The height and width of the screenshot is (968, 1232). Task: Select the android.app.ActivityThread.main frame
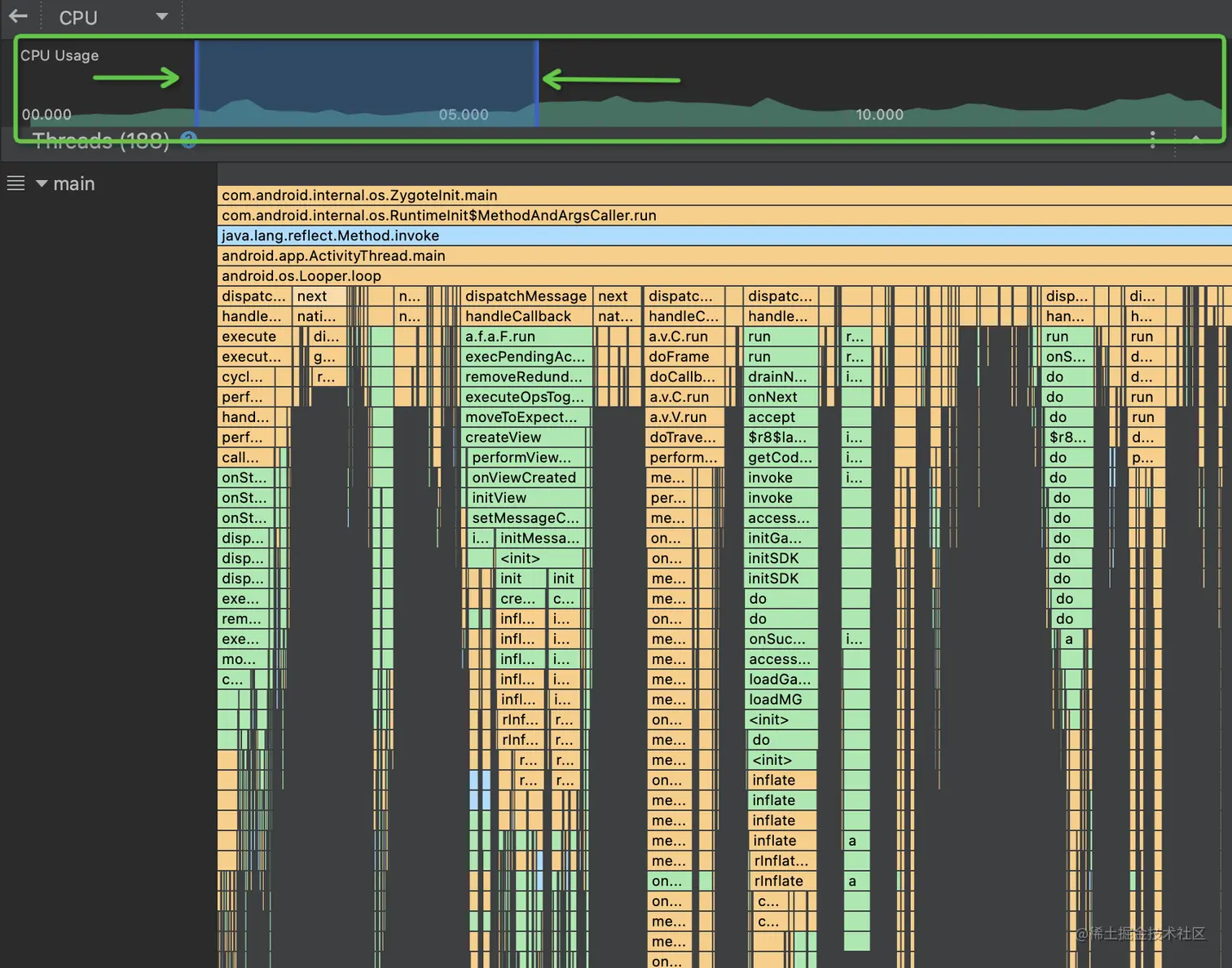coord(724,256)
